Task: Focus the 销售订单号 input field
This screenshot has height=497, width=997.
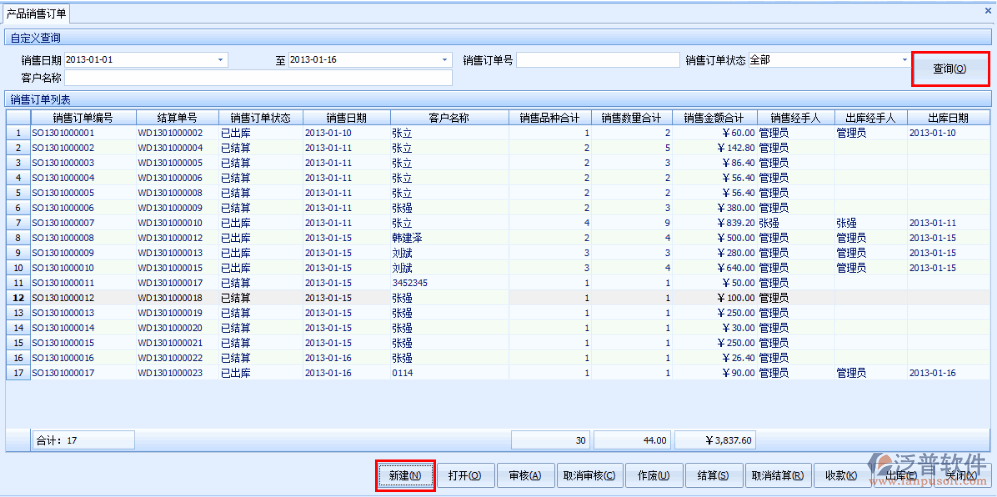Action: tap(597, 60)
